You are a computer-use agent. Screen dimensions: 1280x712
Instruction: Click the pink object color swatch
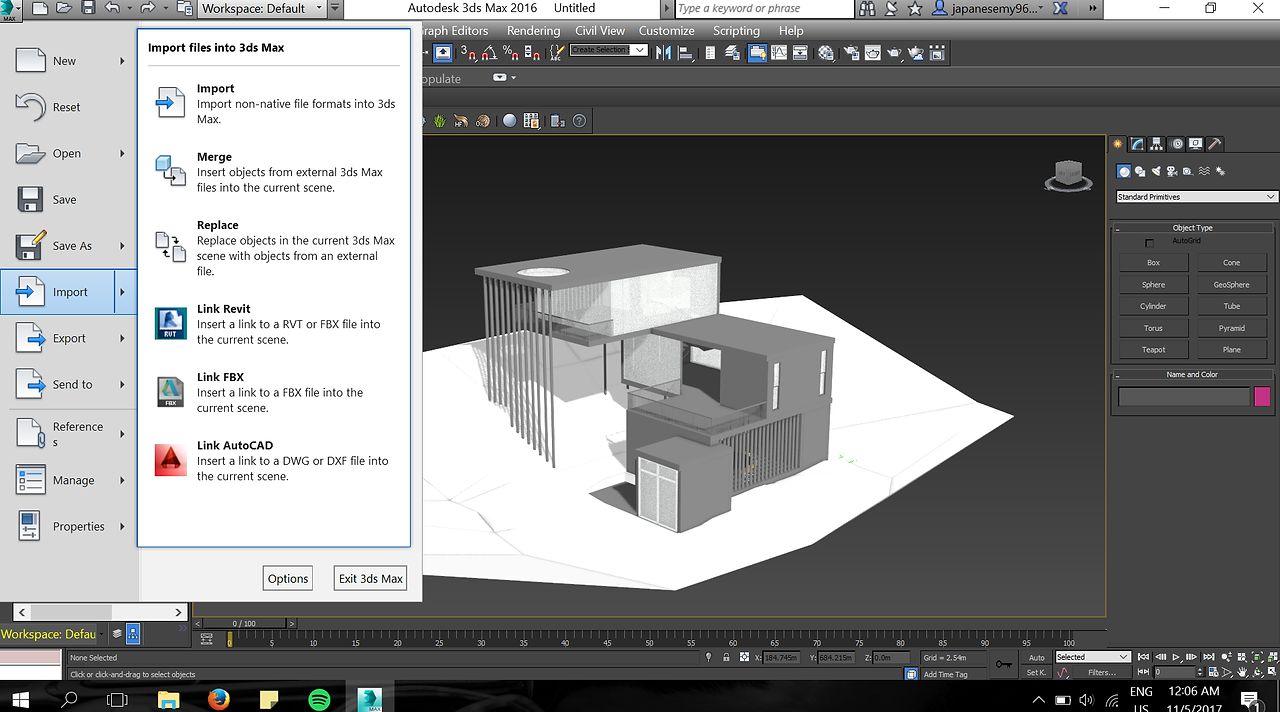1262,397
